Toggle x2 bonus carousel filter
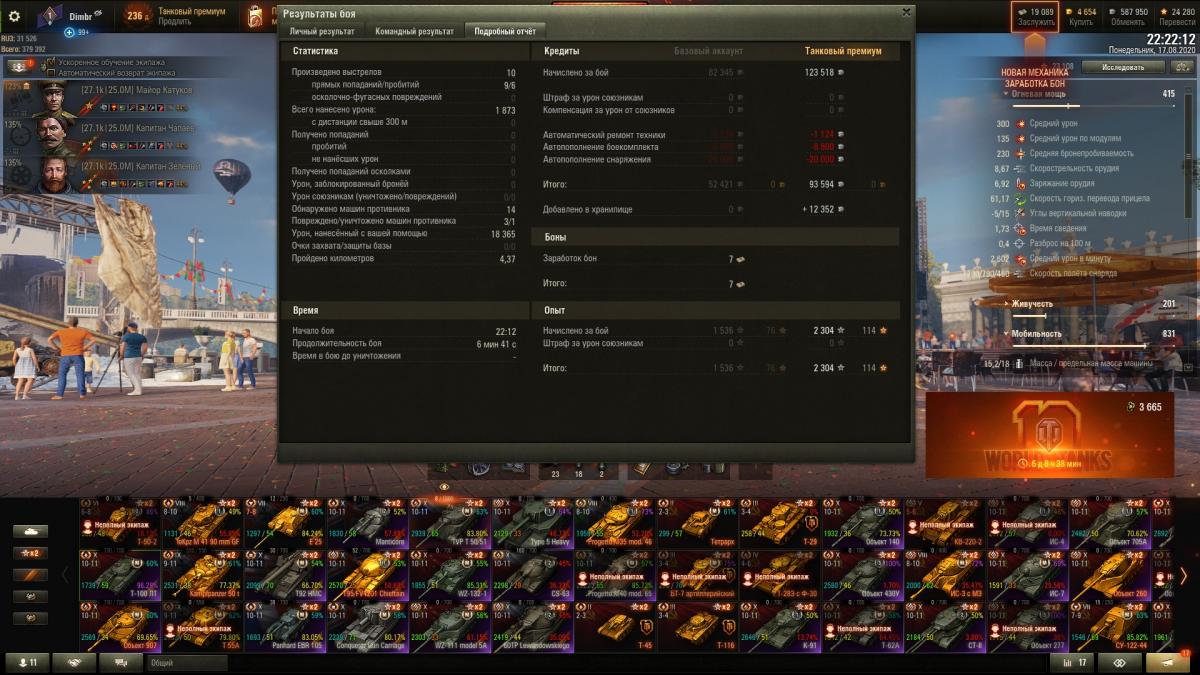 coord(30,553)
